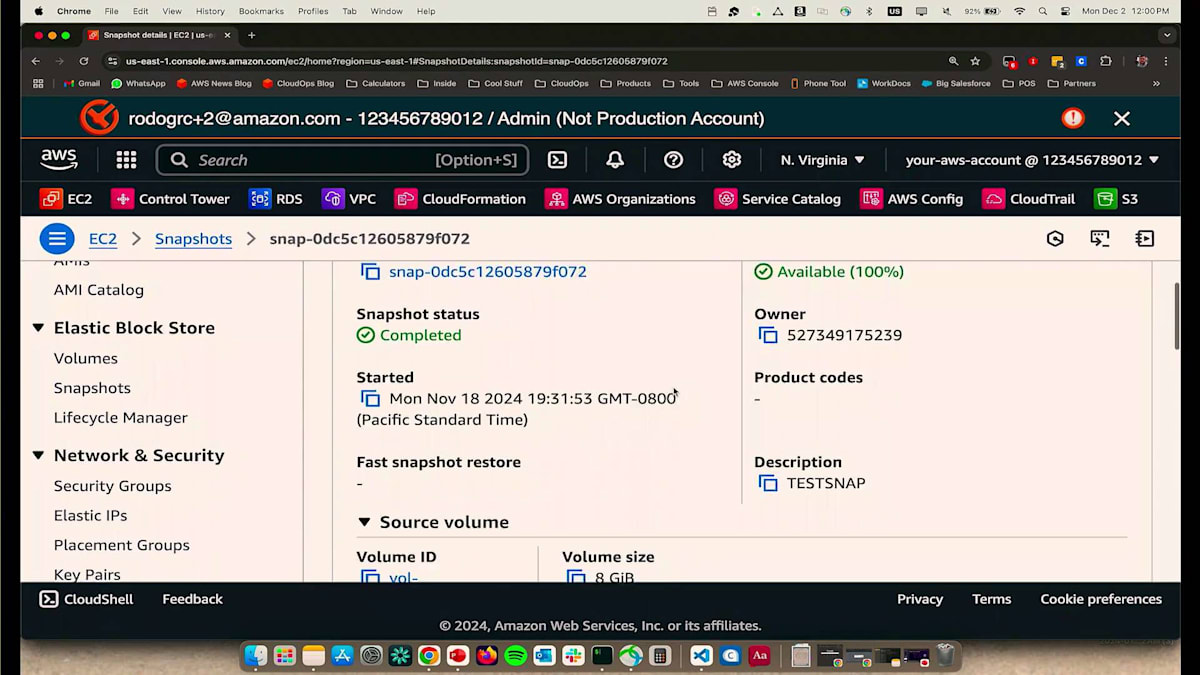Open Cookie preferences in the footer

pyautogui.click(x=1101, y=599)
